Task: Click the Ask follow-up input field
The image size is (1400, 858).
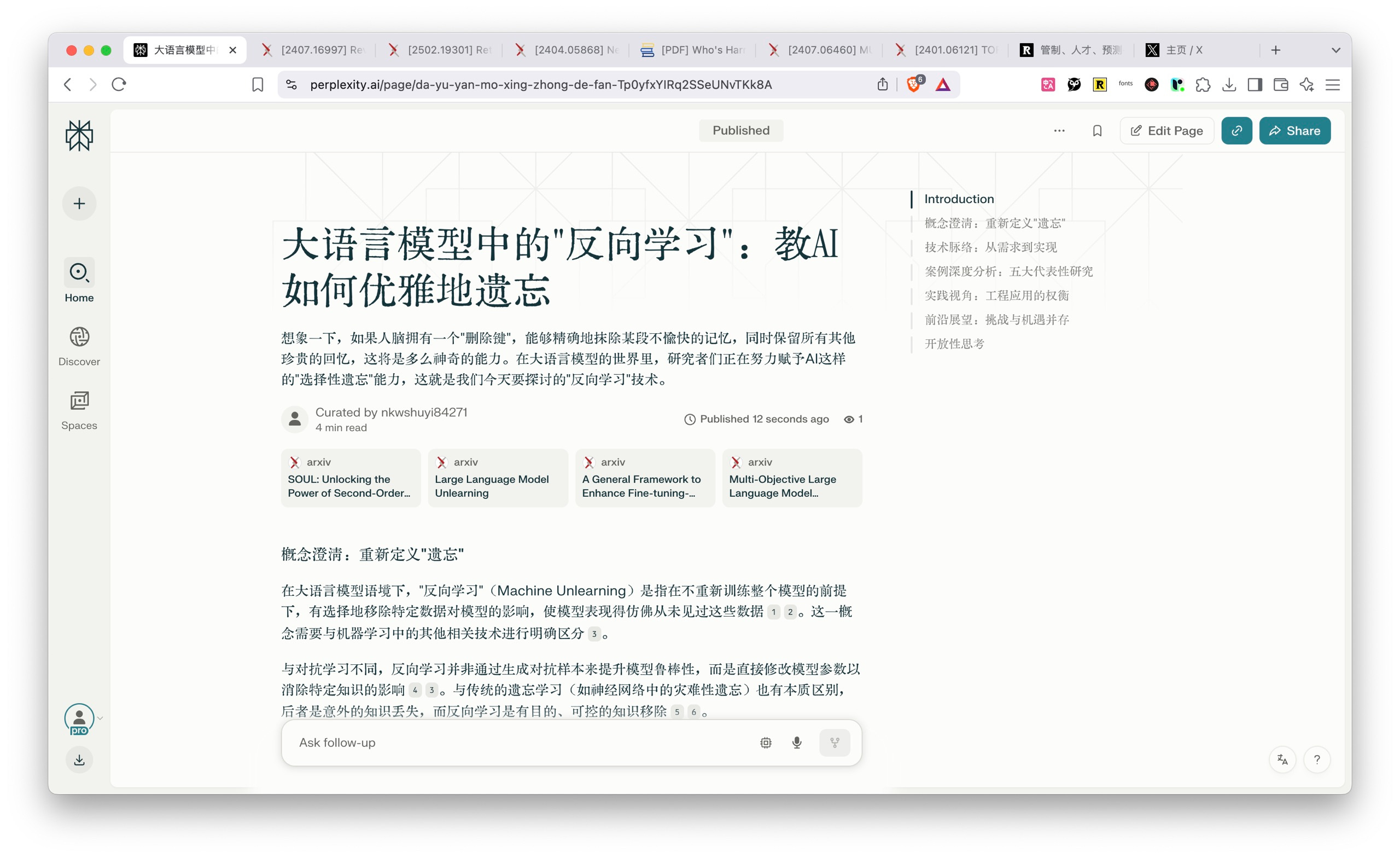Action: point(511,743)
